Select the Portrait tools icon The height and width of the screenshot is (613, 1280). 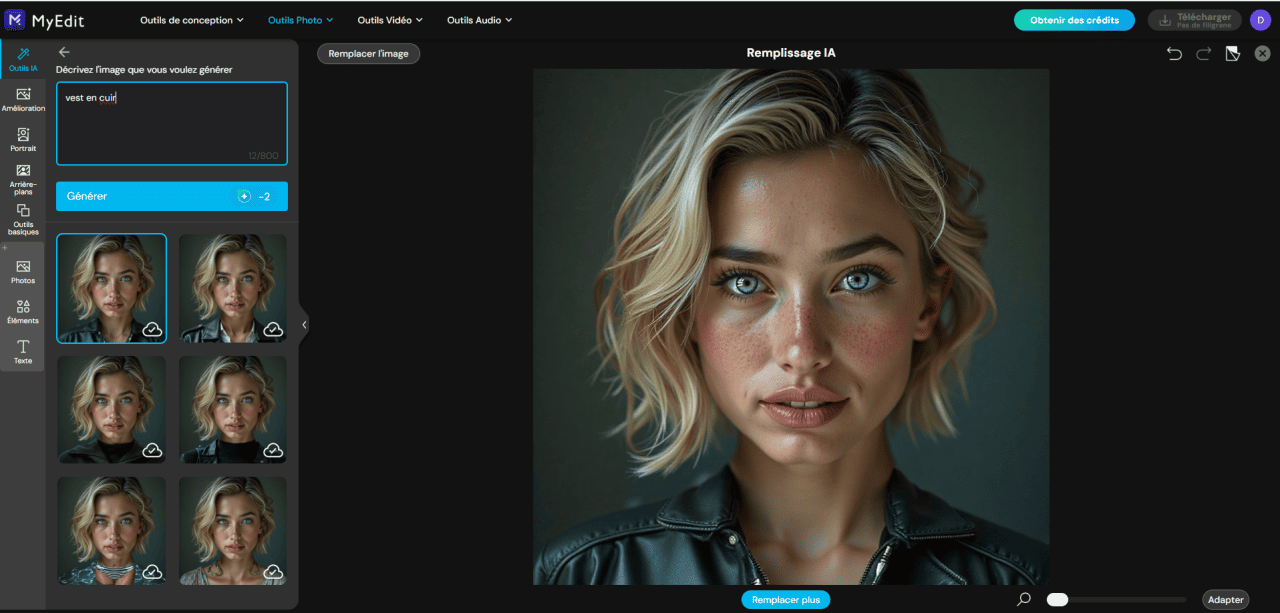[23, 139]
